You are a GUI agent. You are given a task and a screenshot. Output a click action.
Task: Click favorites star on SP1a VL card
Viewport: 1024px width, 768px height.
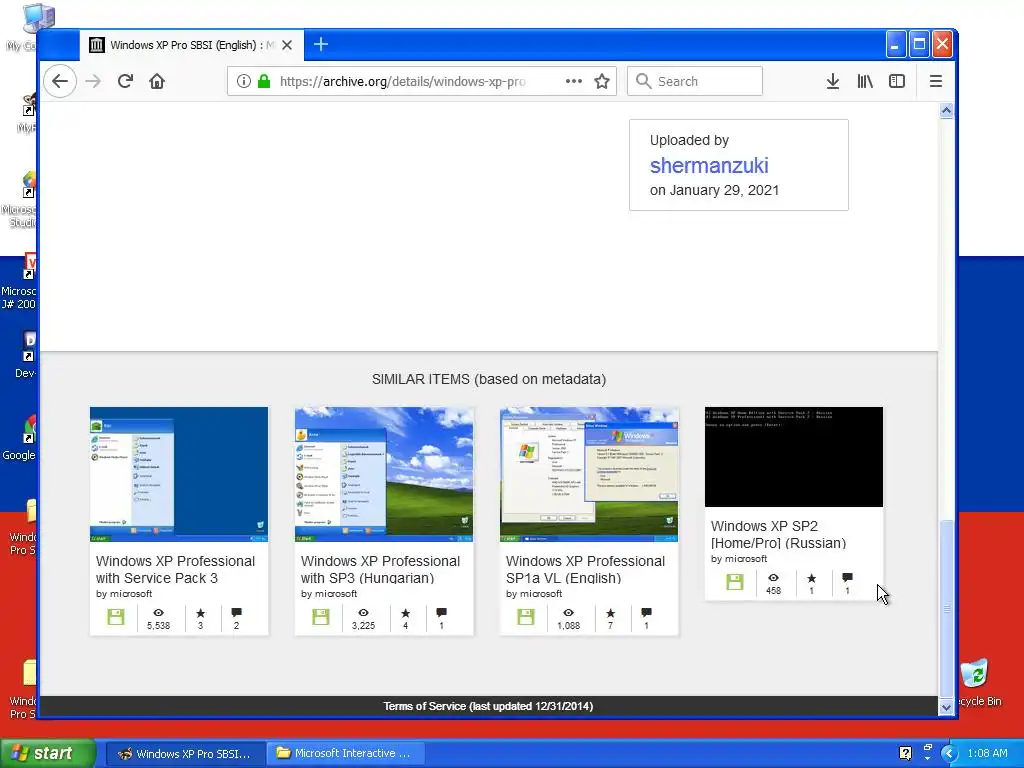pyautogui.click(x=611, y=613)
